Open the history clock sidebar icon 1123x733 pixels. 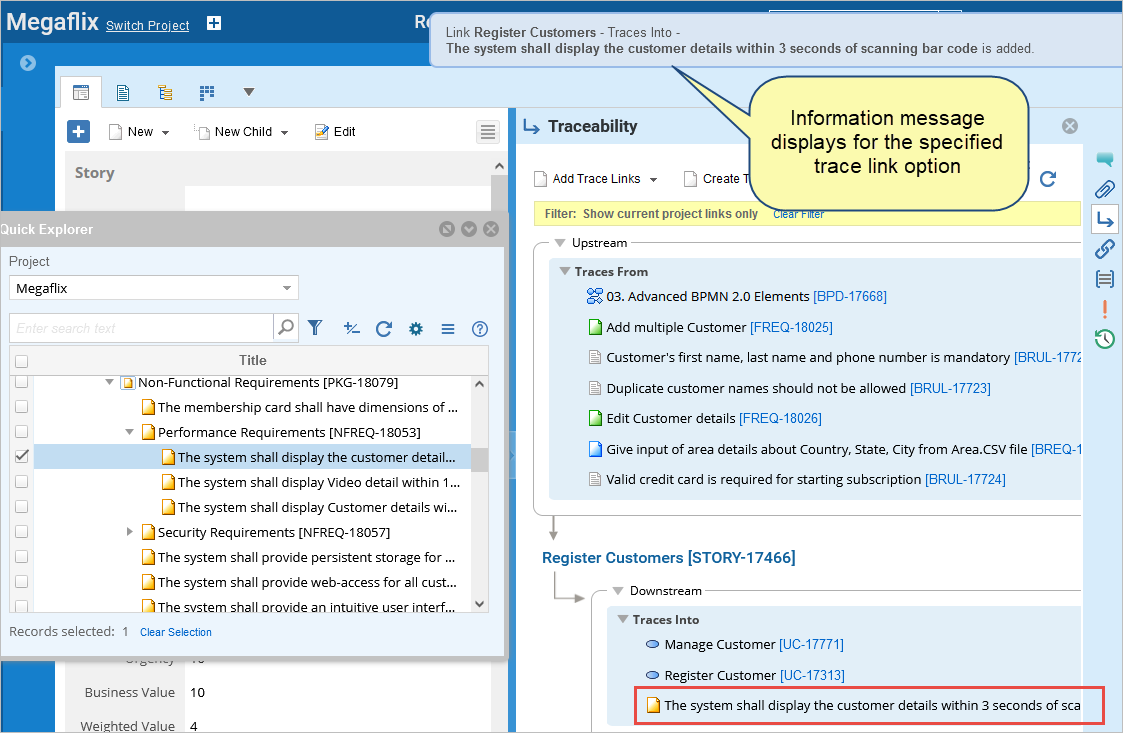pyautogui.click(x=1104, y=338)
